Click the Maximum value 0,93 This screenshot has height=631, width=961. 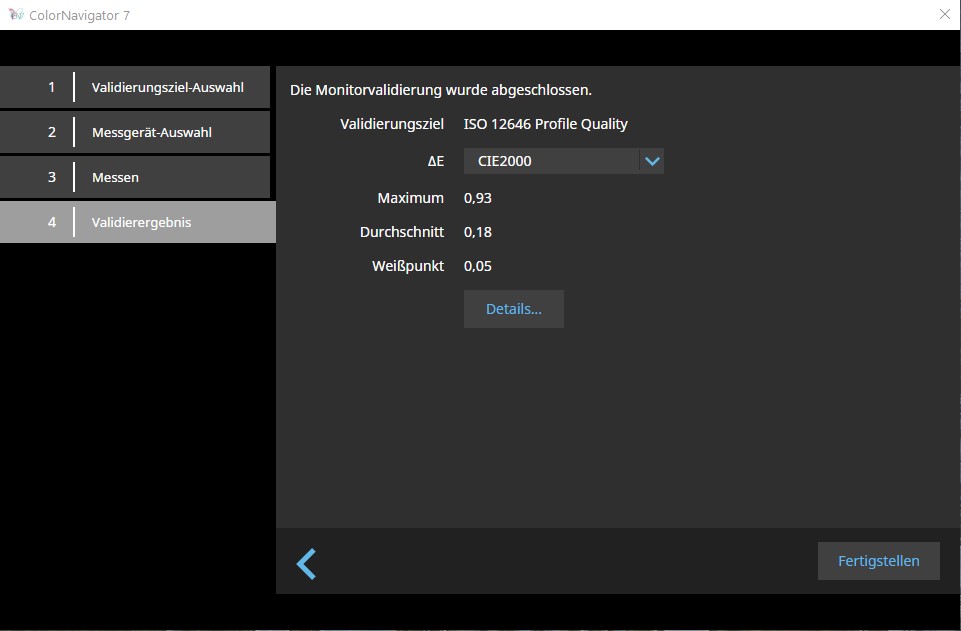478,198
